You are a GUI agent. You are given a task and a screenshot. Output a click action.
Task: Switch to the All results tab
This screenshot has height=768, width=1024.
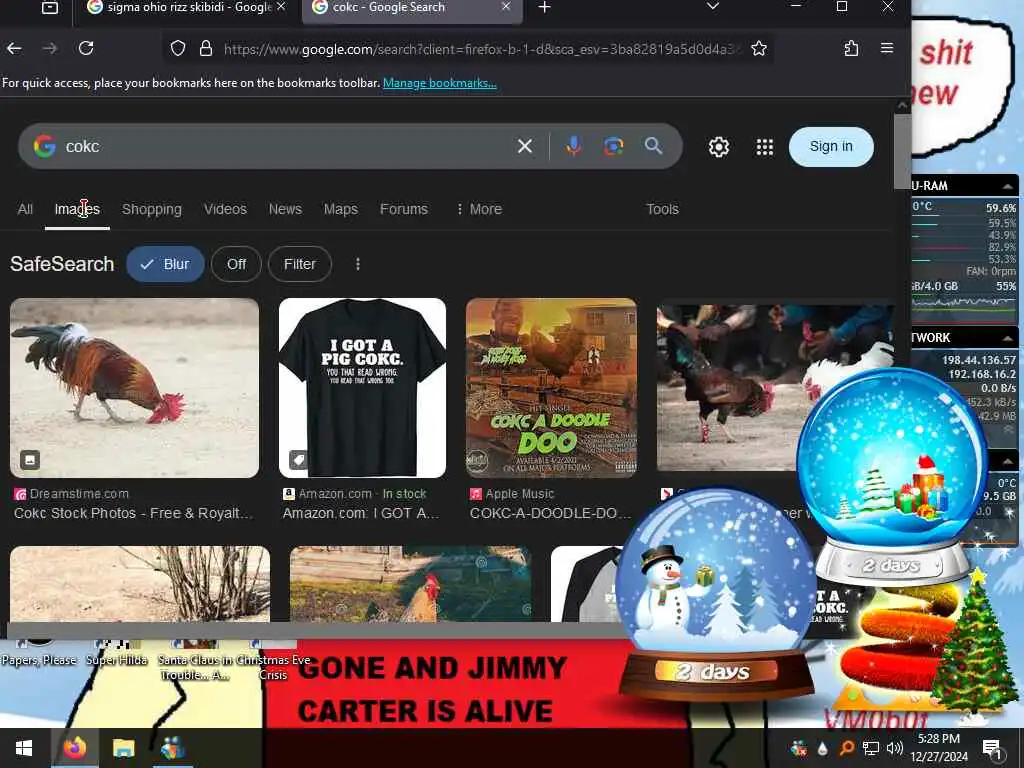[x=25, y=209]
